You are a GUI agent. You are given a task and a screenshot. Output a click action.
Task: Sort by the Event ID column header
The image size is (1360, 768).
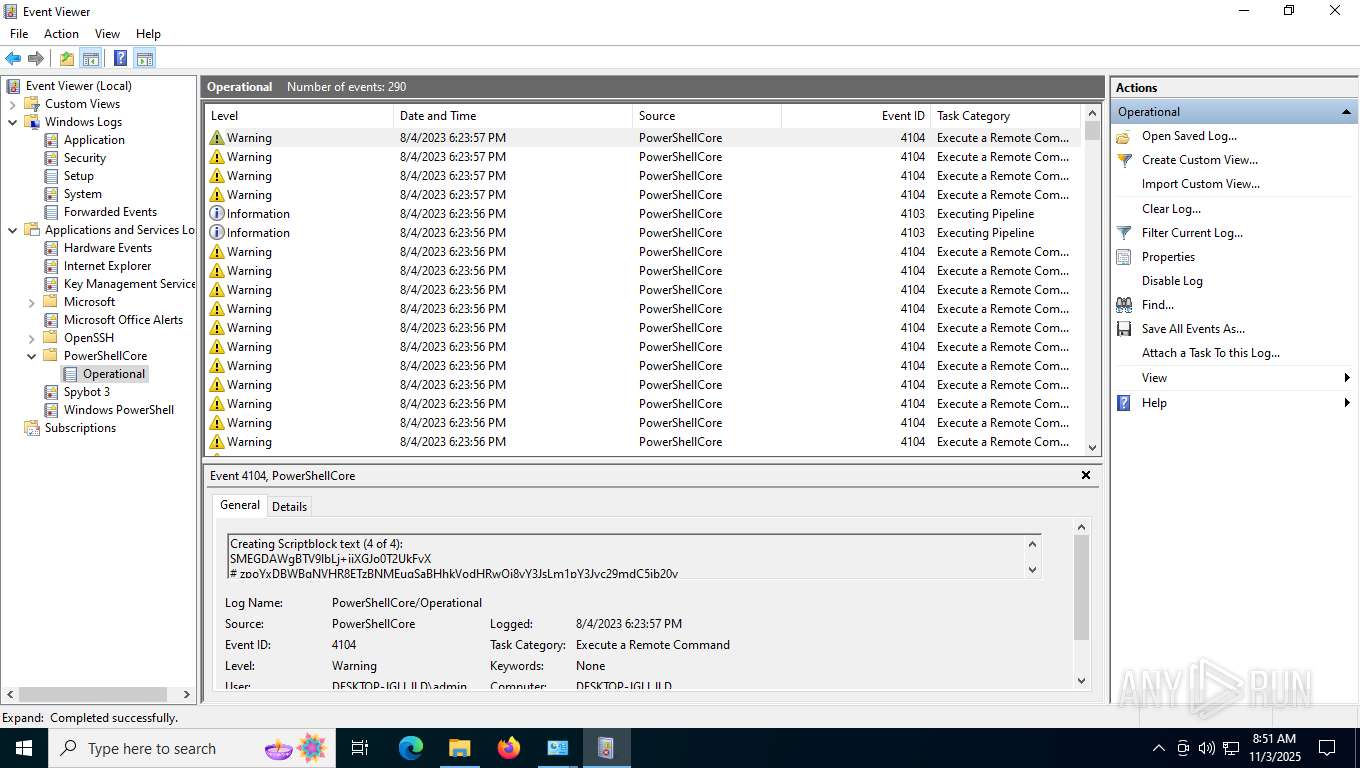856,116
